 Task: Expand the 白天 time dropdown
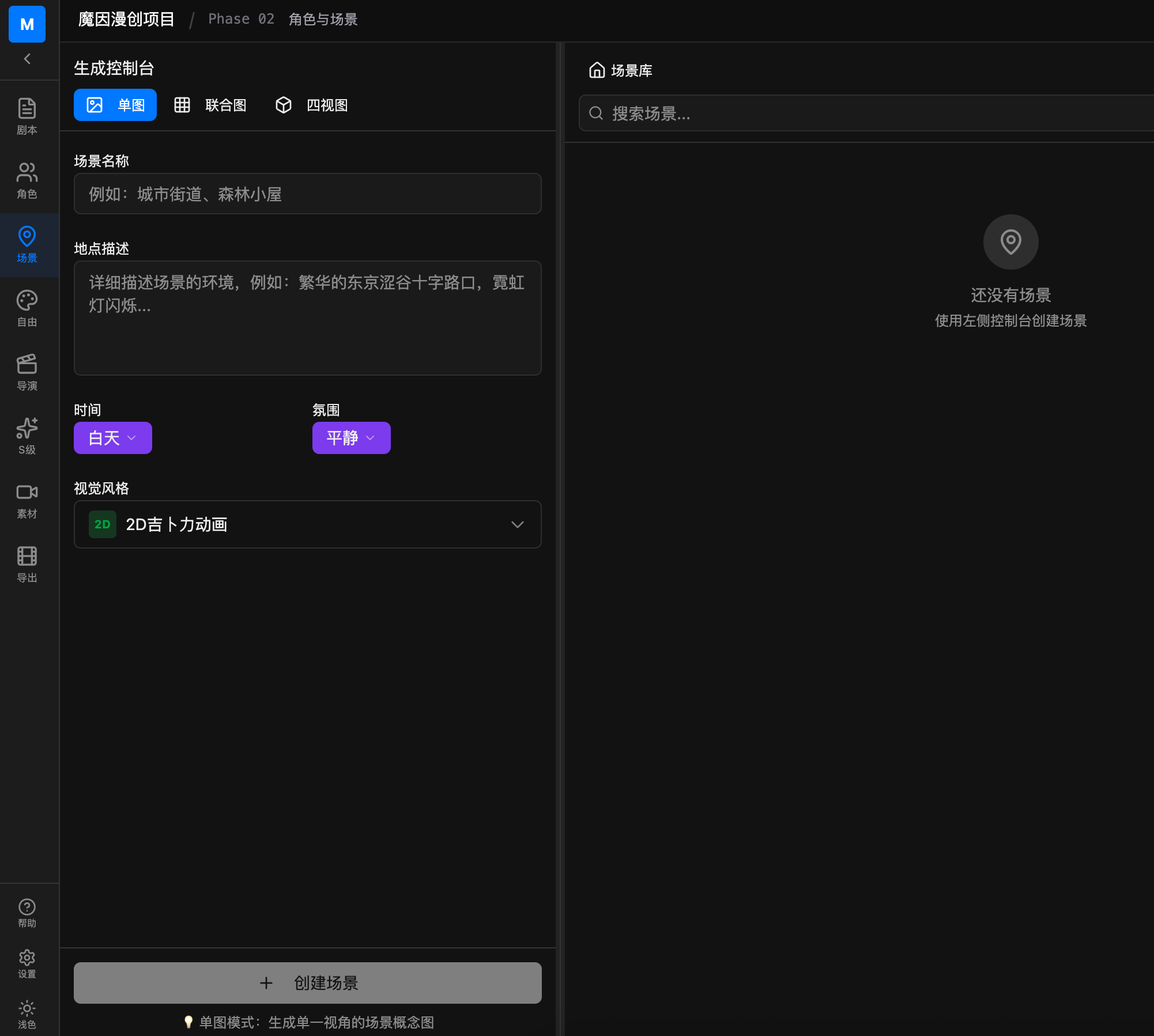[113, 438]
